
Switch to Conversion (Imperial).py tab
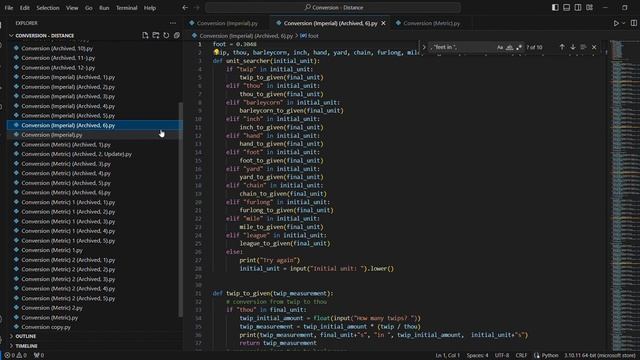227,23
